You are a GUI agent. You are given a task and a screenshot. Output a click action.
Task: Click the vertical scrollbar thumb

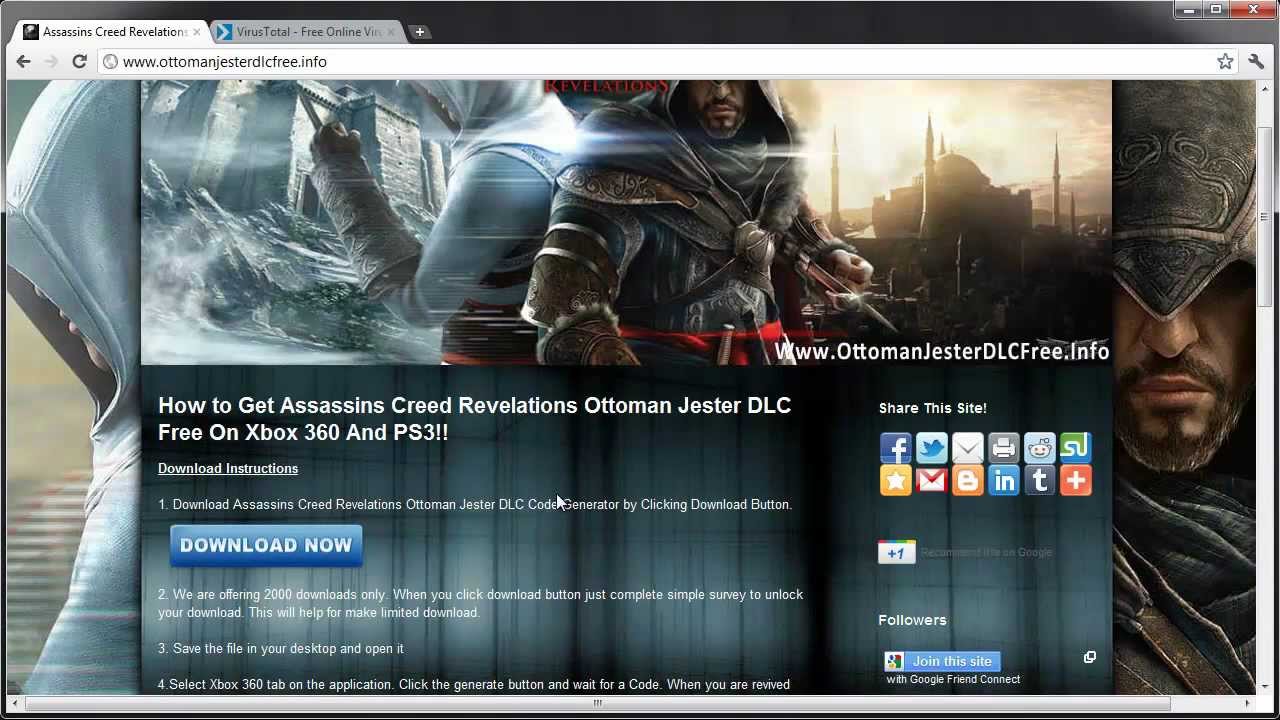point(1264,215)
